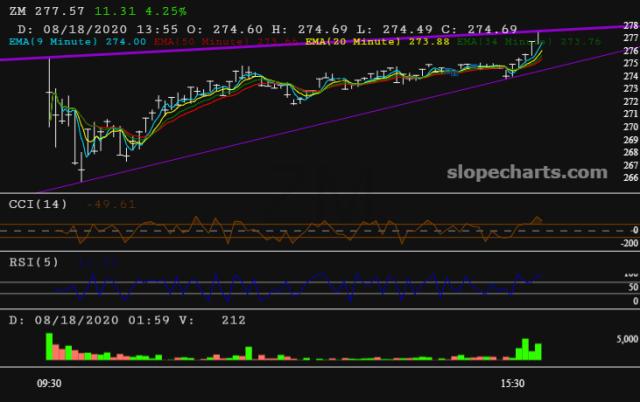
Task: Click the slopecharts.com watermark link
Action: [x=534, y=173]
